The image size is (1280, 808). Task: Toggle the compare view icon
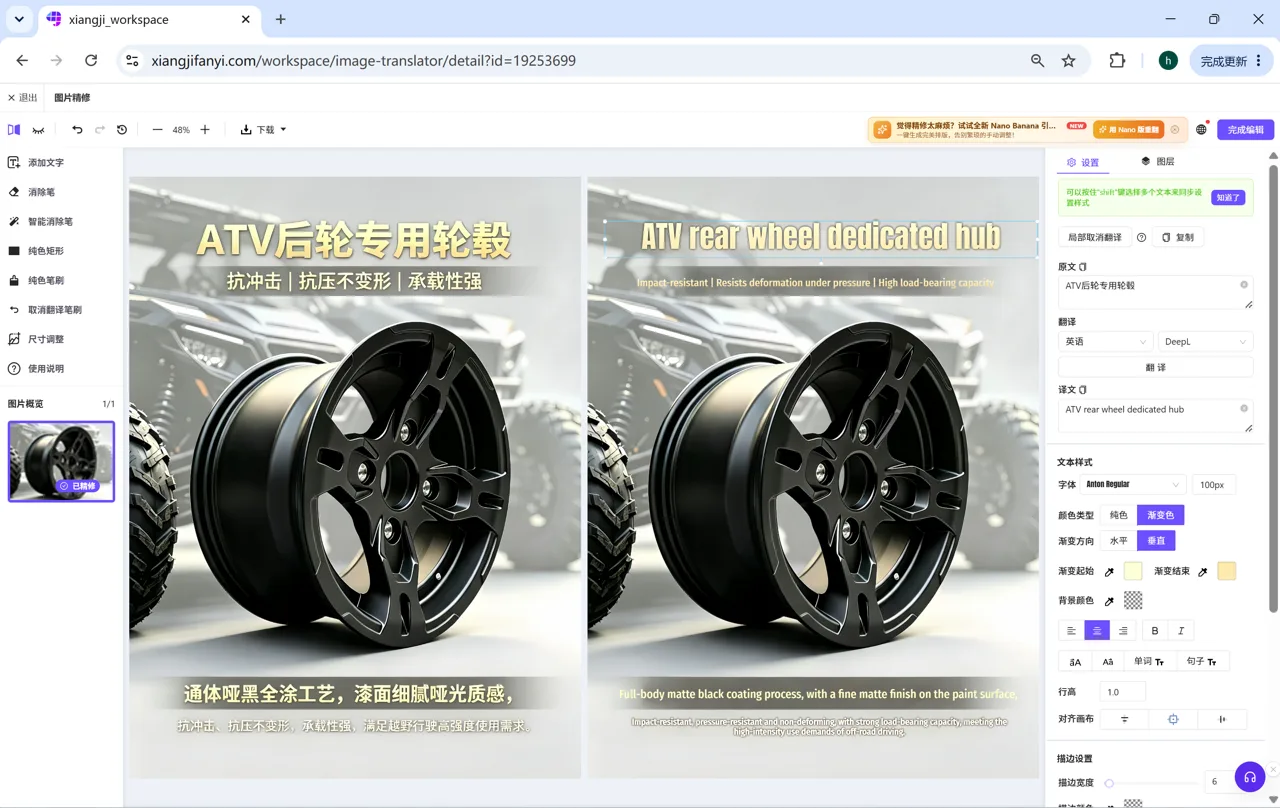(x=14, y=130)
